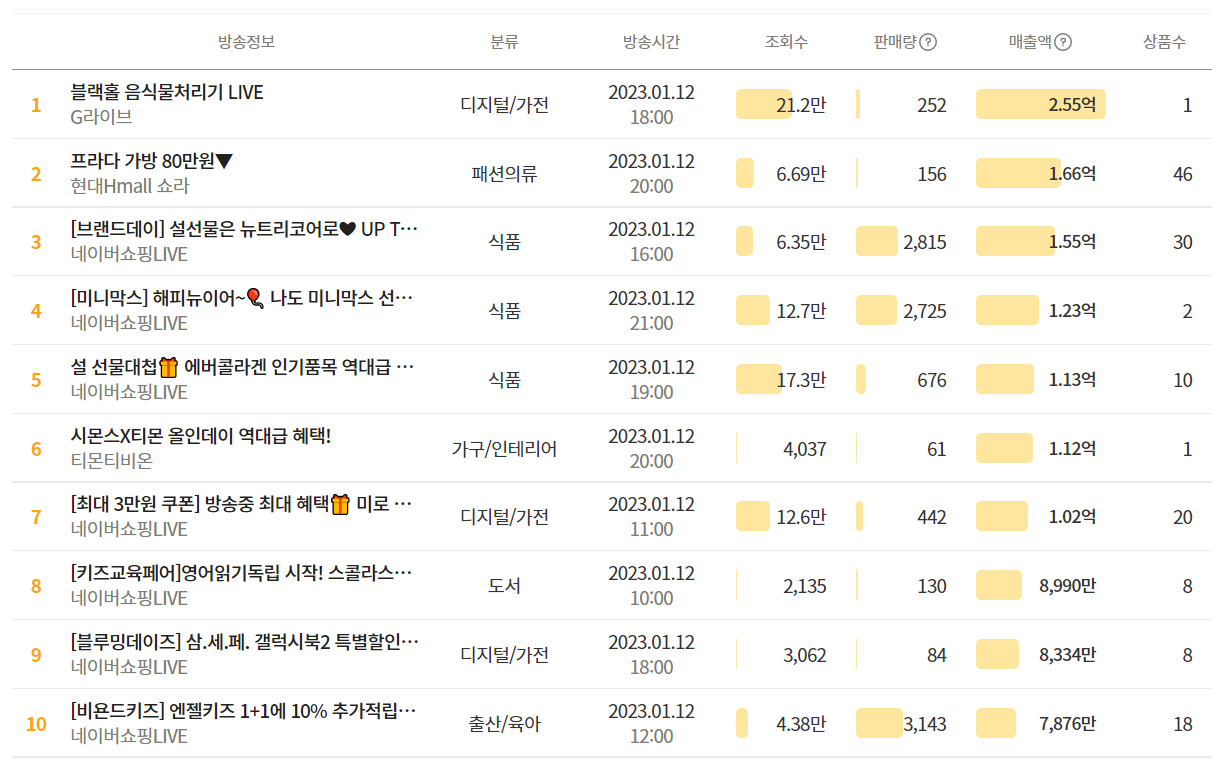Click the 6.69만 views value
Screen dimensions: 1221x768
pyautogui.click(x=801, y=174)
